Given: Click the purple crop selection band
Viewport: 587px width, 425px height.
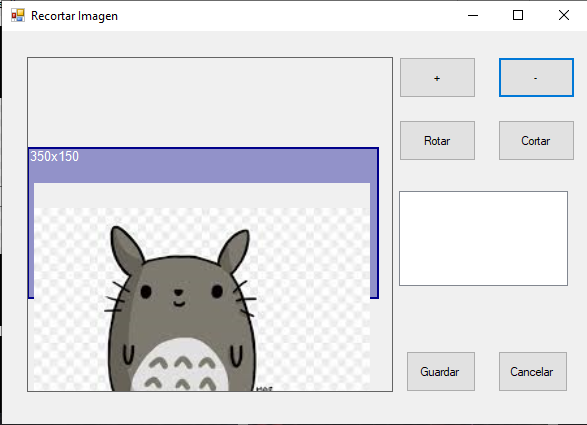Looking at the screenshot, I should [203, 166].
